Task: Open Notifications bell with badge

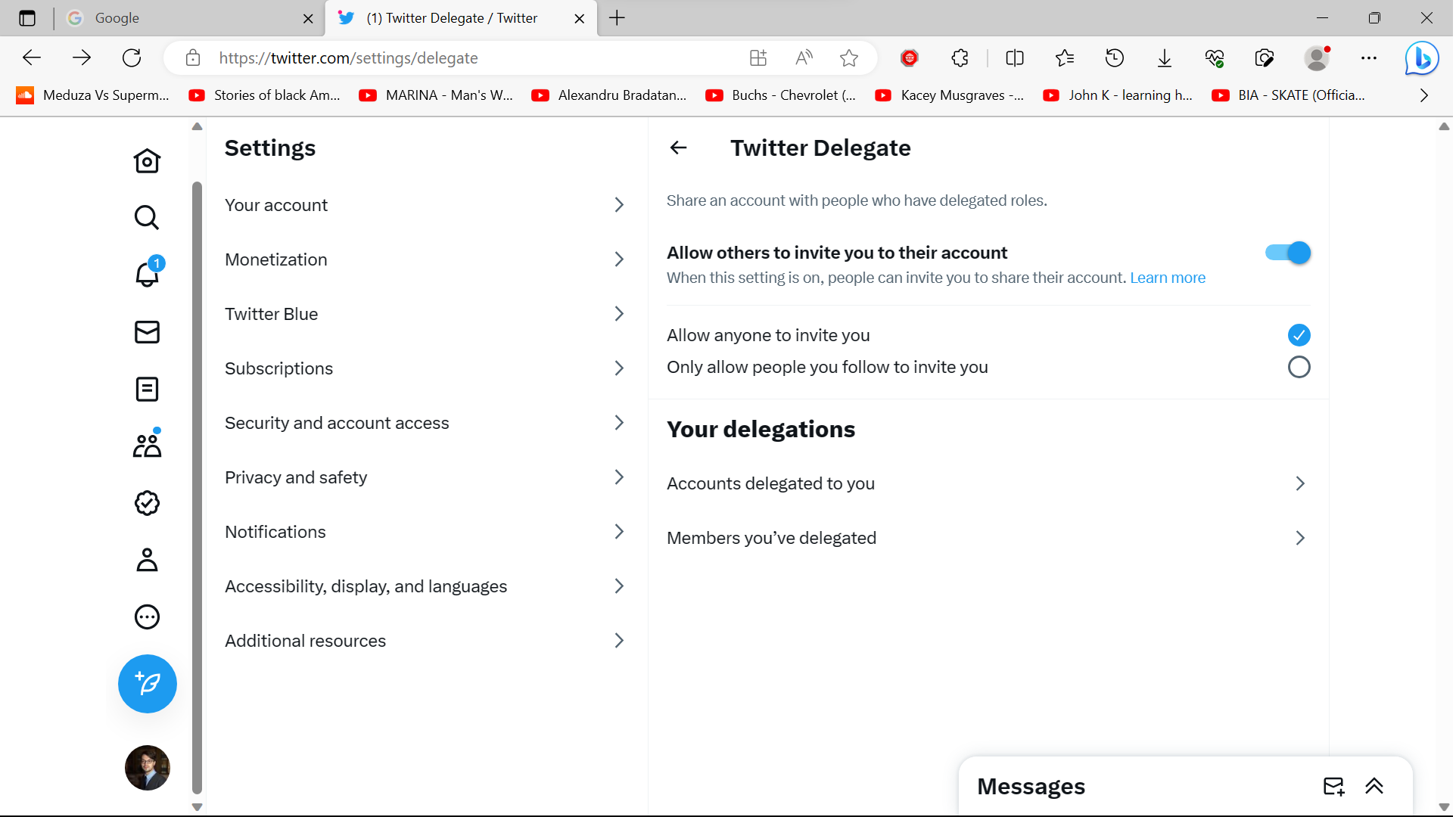Action: pos(147,274)
